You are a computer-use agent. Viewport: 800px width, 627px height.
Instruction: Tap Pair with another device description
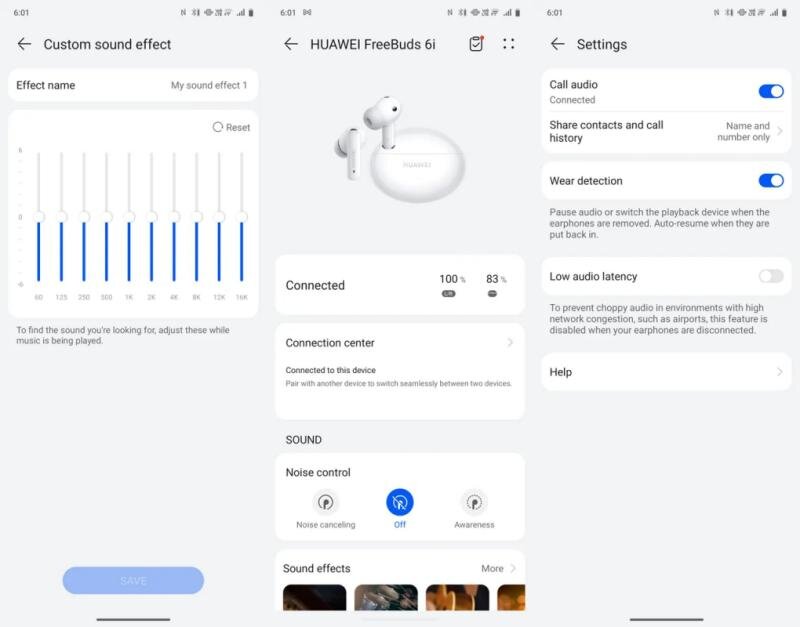pyautogui.click(x=398, y=383)
